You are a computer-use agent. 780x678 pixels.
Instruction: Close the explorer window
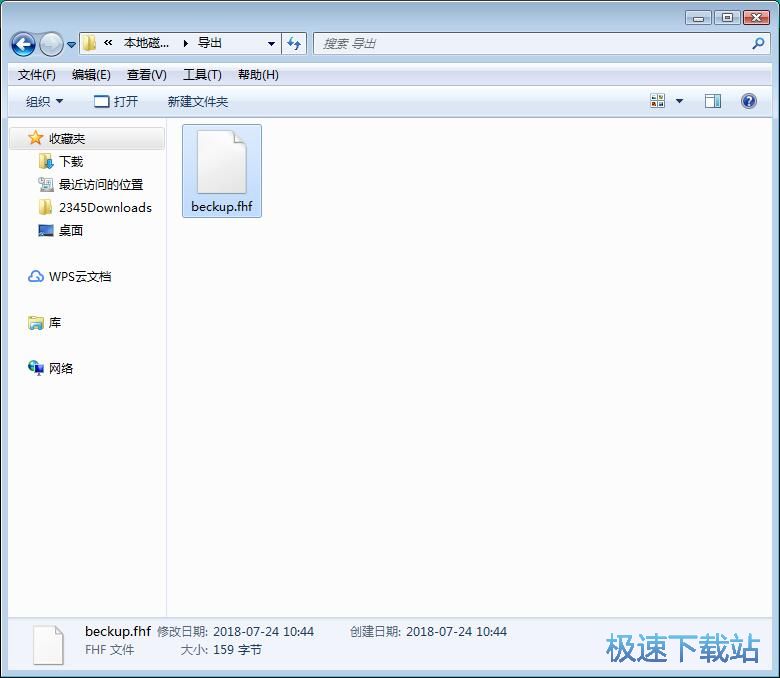(756, 18)
